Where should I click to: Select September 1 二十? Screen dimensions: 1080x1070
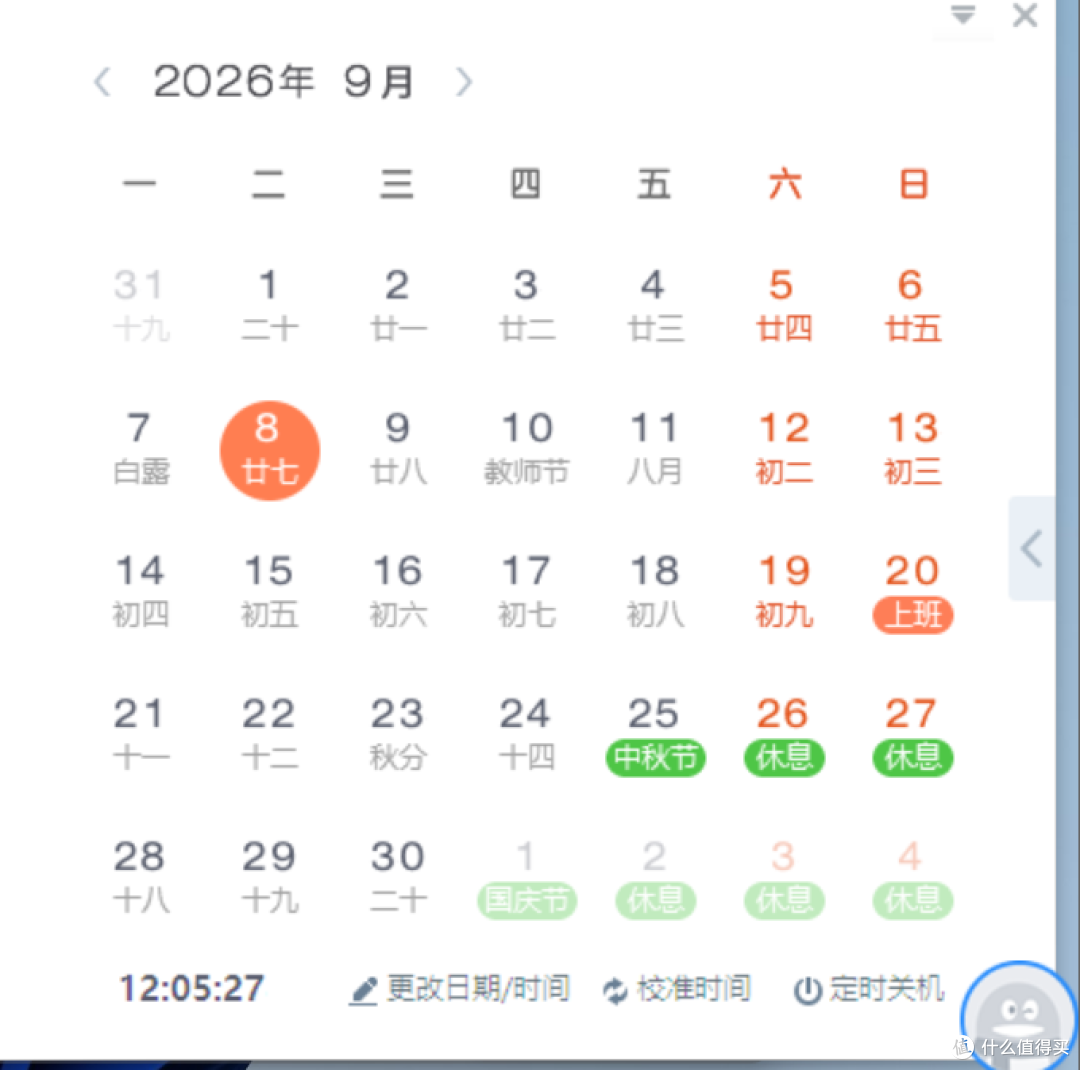(269, 305)
